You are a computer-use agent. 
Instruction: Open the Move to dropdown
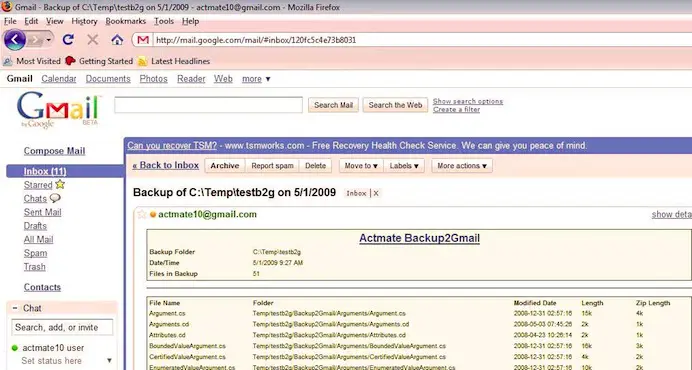tap(361, 166)
